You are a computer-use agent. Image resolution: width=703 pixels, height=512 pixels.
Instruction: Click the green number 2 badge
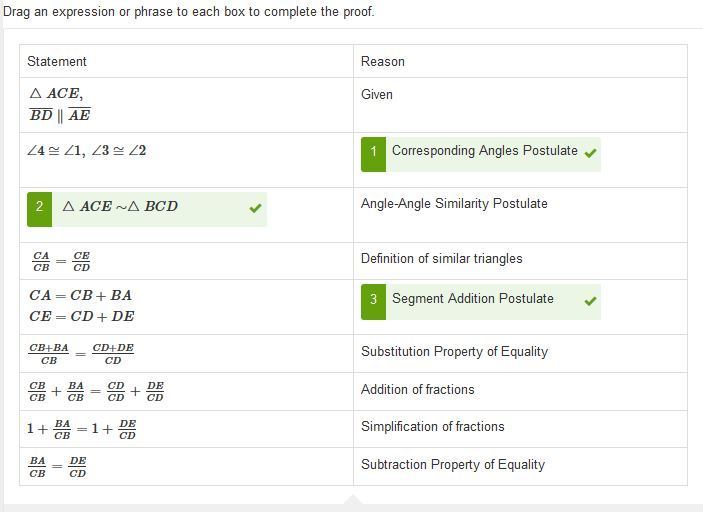(x=39, y=209)
